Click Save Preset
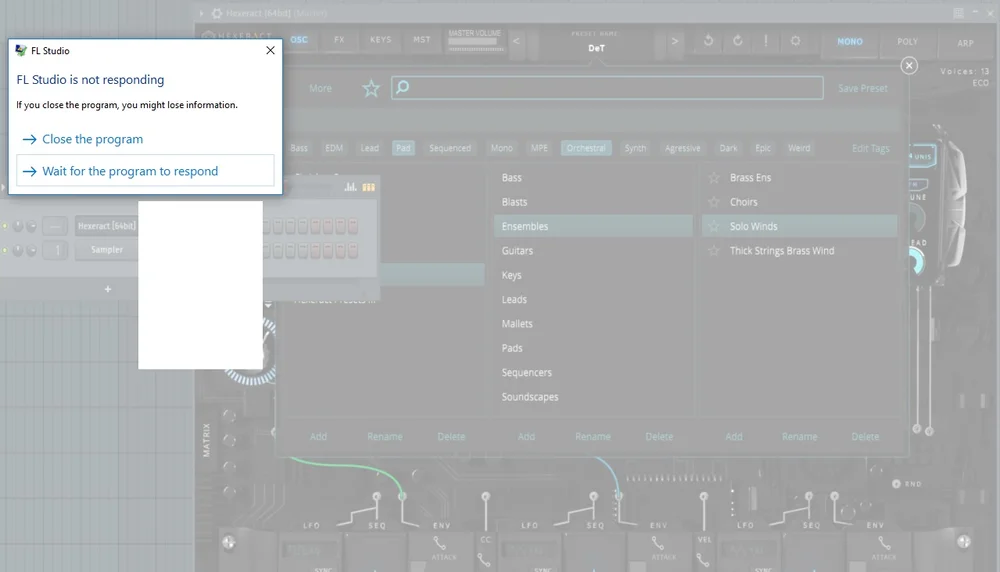1000x572 pixels. (862, 88)
